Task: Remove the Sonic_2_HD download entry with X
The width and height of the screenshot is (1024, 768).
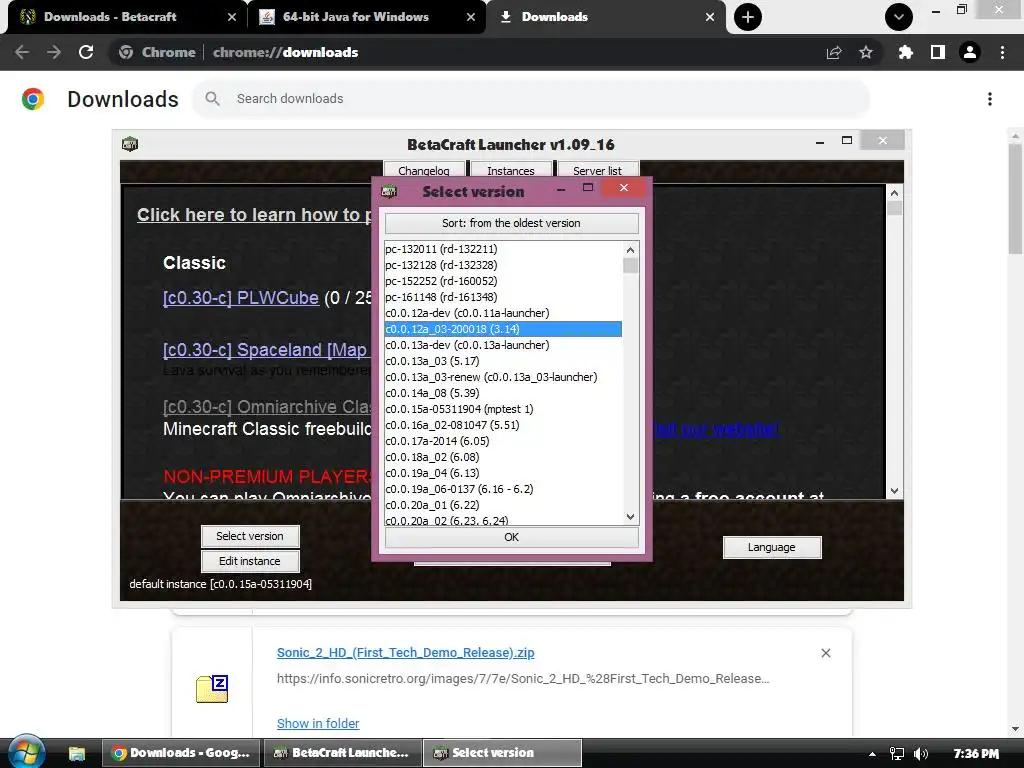Action: coord(825,653)
